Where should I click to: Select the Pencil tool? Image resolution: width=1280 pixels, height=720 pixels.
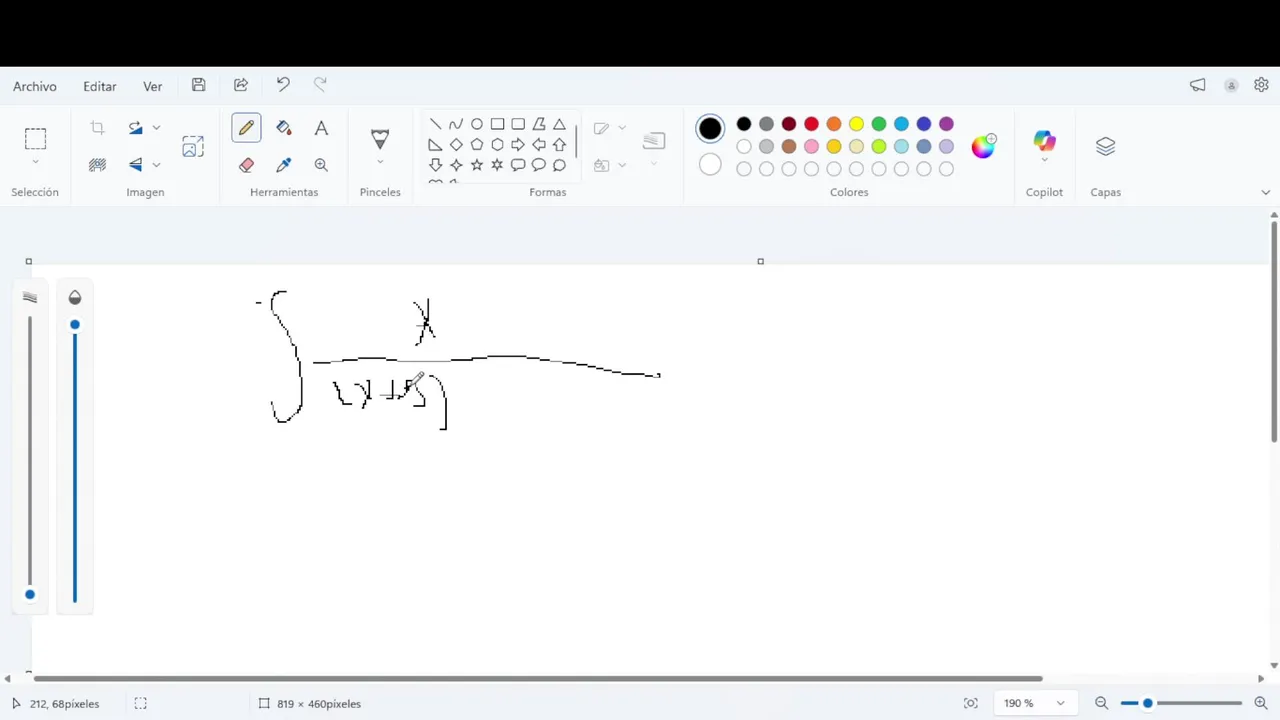(246, 128)
